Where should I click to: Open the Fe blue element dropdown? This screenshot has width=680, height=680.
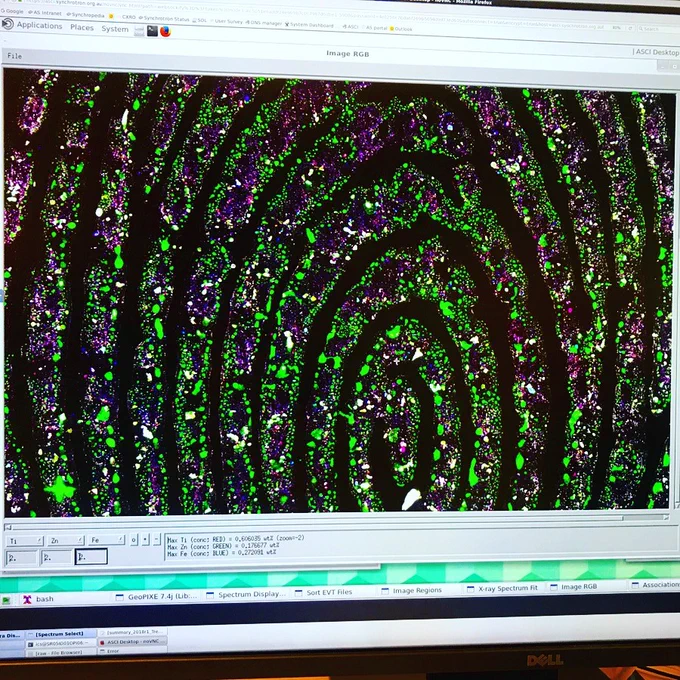pos(107,540)
